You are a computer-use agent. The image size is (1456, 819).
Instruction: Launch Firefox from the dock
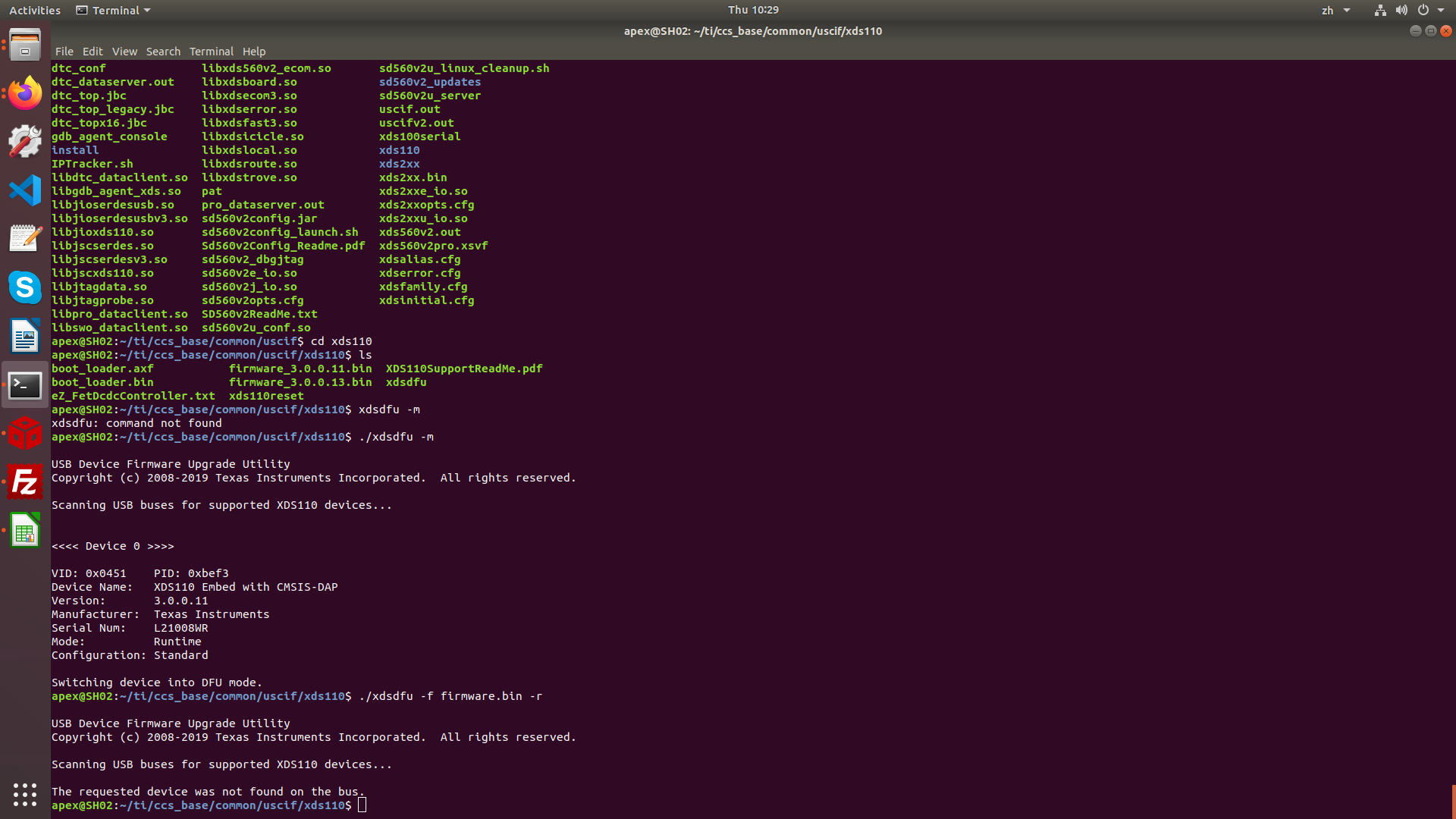click(25, 93)
